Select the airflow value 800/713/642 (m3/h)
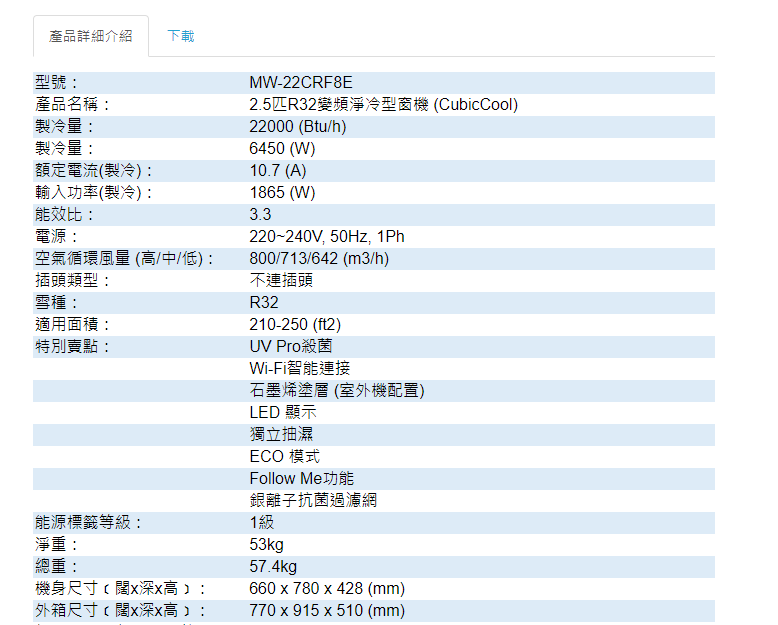Screen dimensions: 778x625 tap(319, 258)
